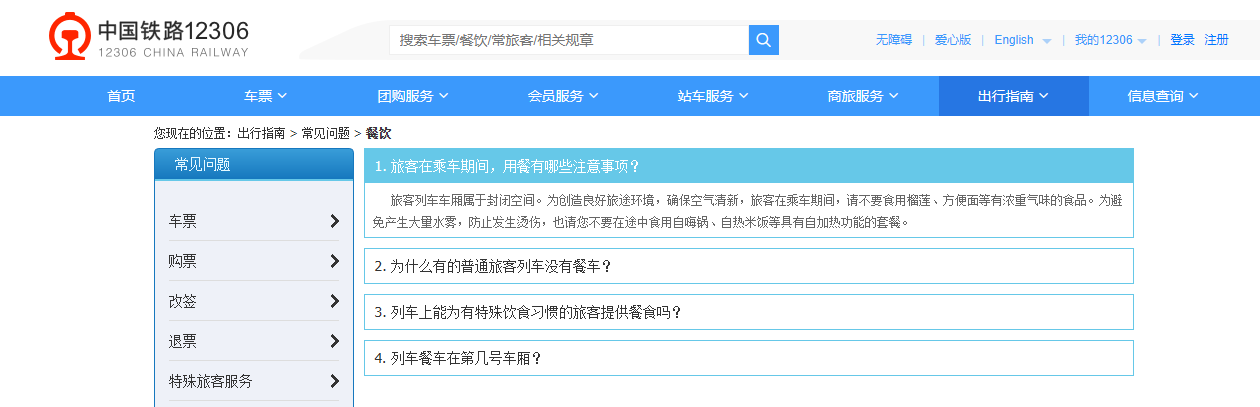Click the search box for tickets and dining

[569, 40]
